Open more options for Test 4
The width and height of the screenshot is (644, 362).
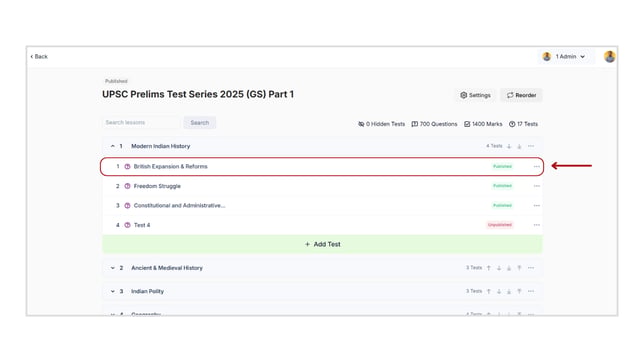(537, 225)
